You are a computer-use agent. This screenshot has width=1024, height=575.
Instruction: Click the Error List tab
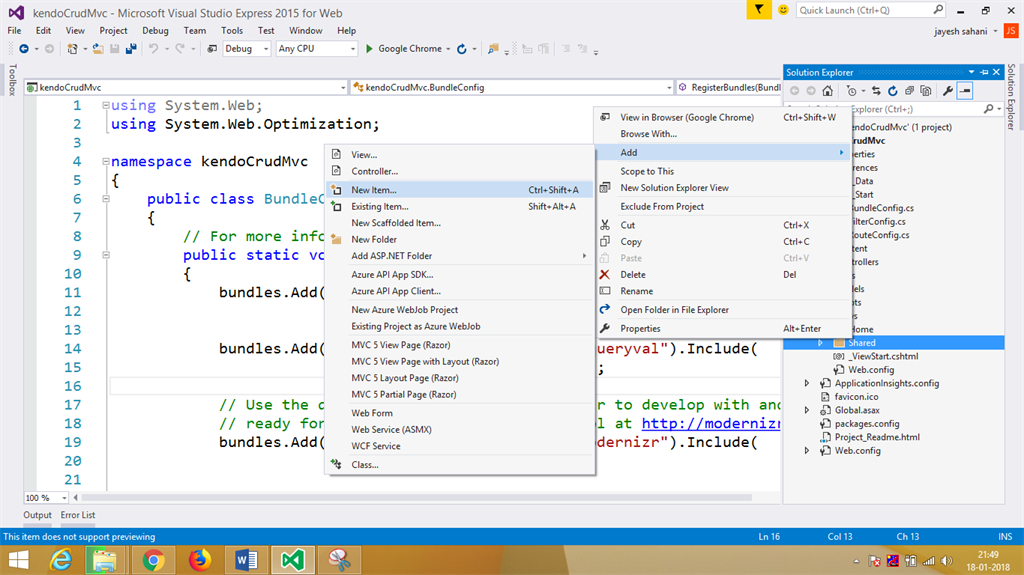pos(78,515)
